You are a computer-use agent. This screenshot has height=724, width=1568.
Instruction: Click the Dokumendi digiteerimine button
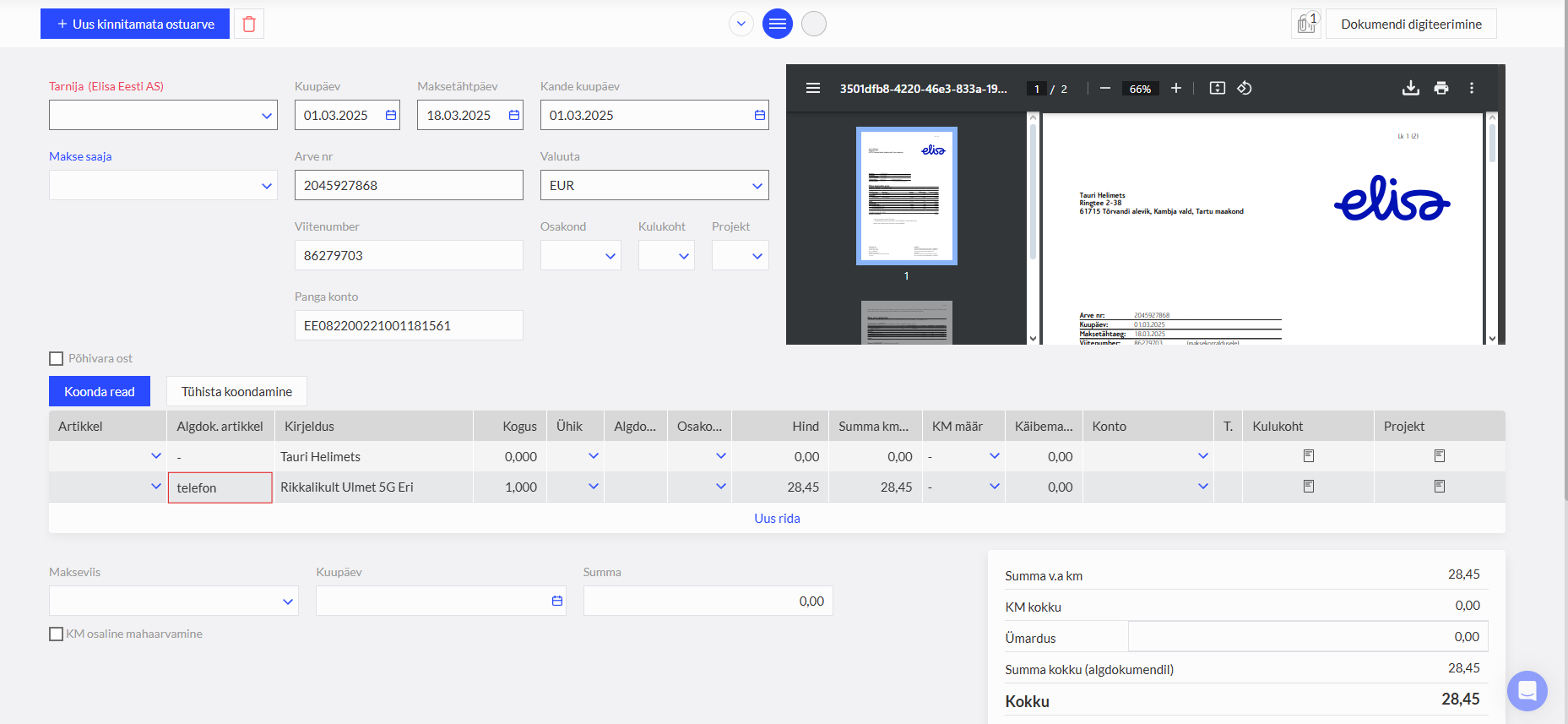1411,24
